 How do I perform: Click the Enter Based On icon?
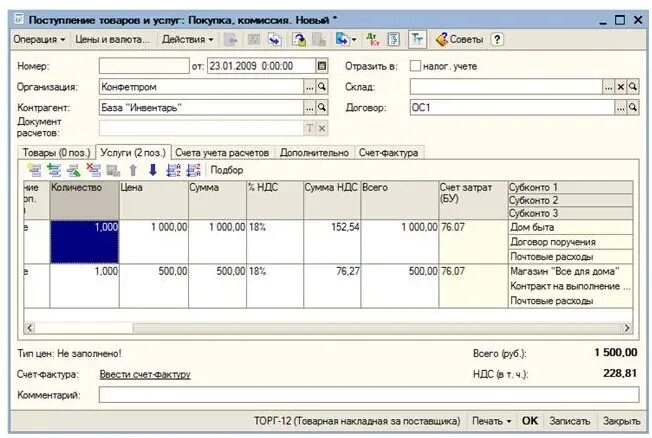tap(299, 40)
